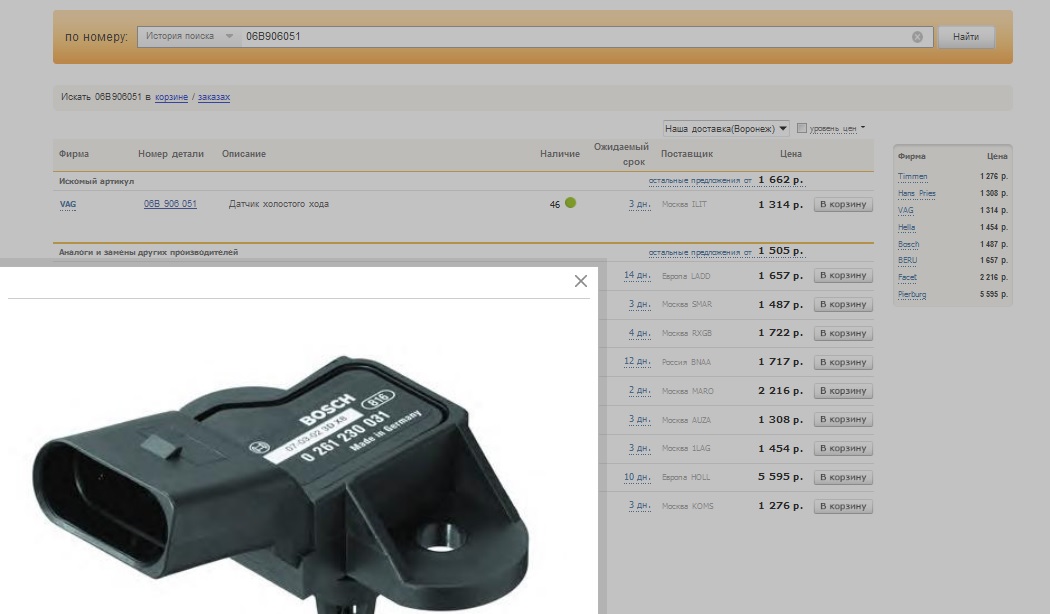
Task: Clear the search field with the X icon
Action: point(917,37)
